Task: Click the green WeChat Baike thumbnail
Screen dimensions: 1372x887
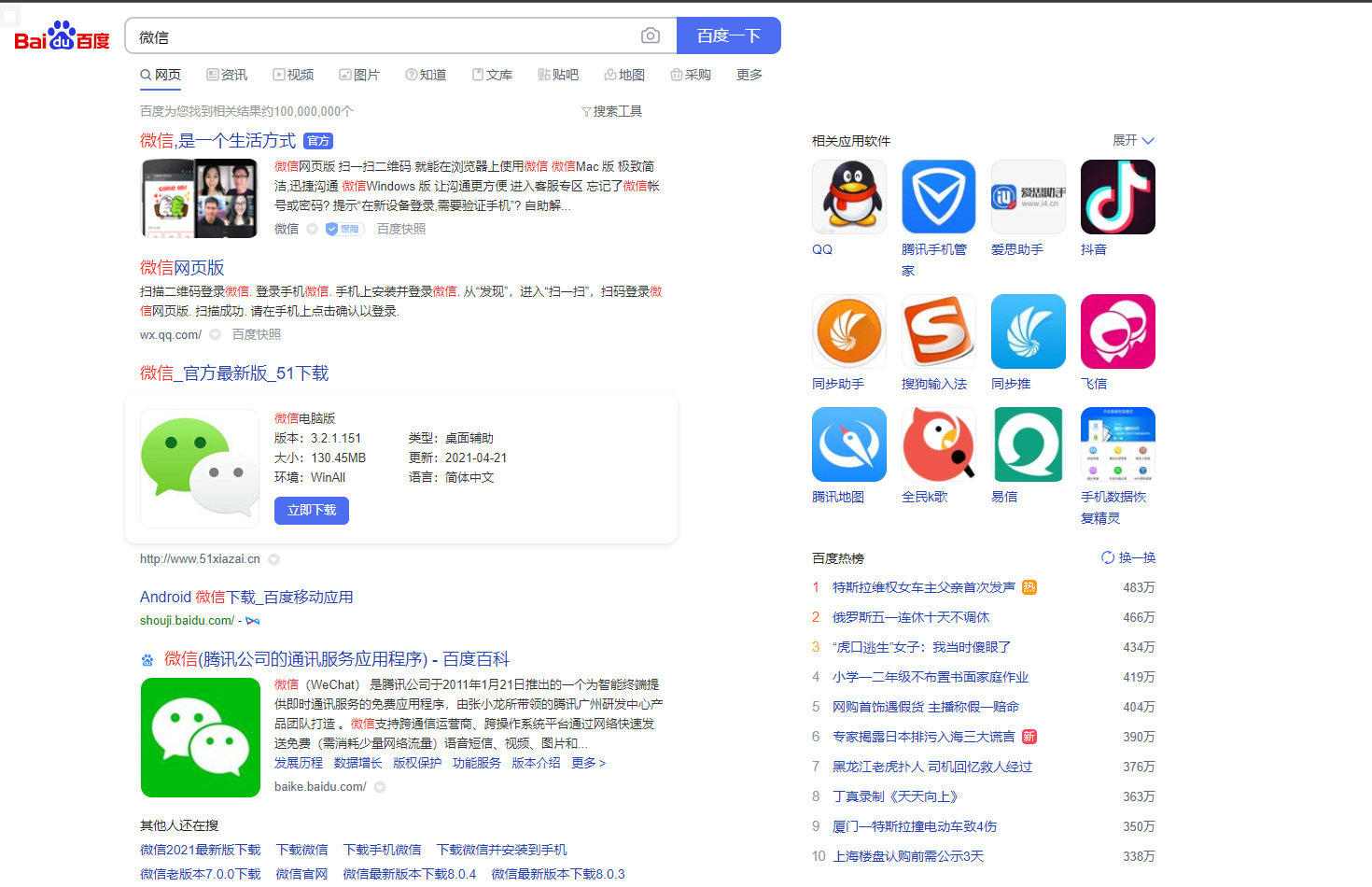Action: tap(201, 738)
